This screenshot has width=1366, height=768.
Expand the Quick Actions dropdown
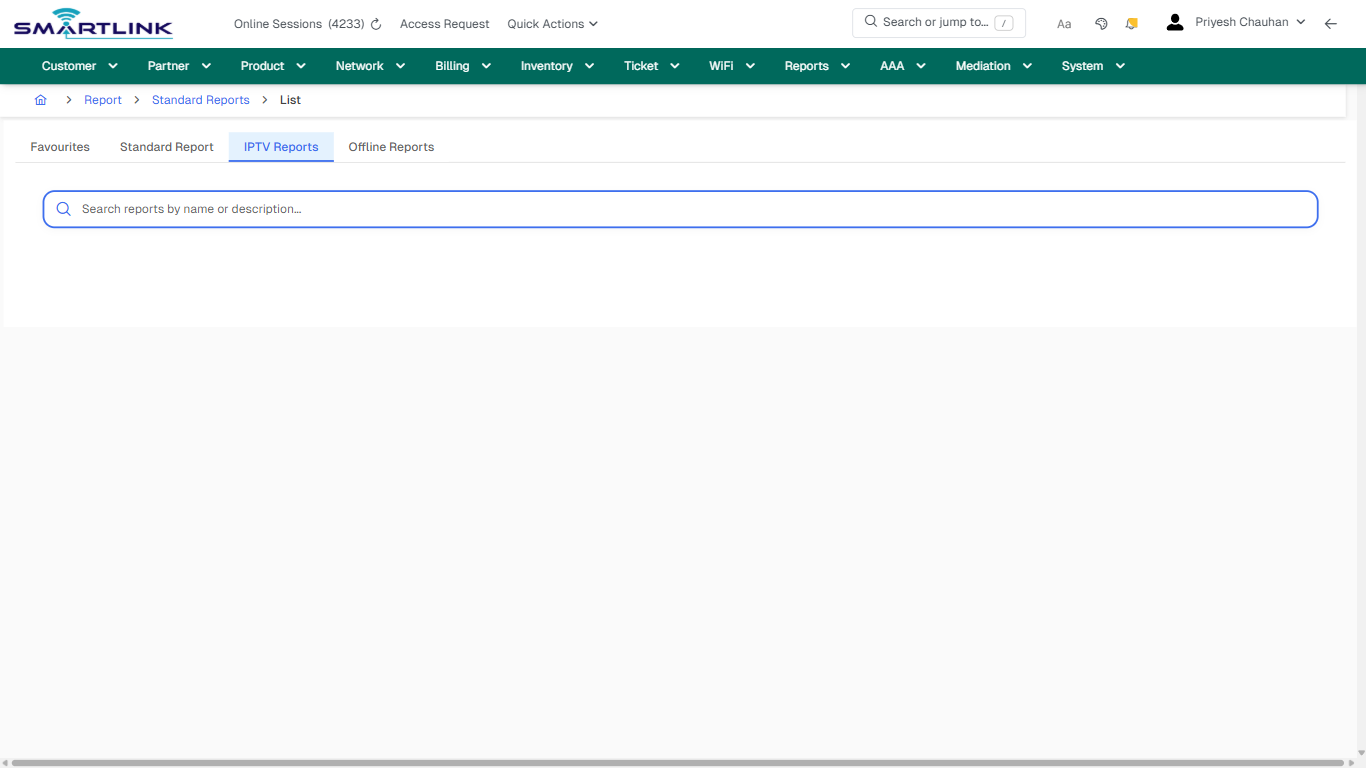click(551, 23)
